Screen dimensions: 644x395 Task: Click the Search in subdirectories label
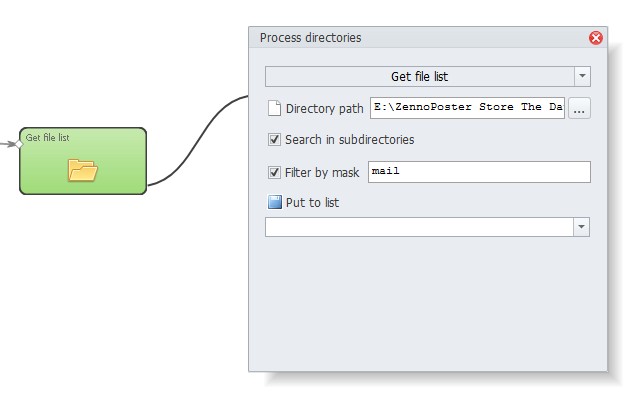tap(350, 140)
